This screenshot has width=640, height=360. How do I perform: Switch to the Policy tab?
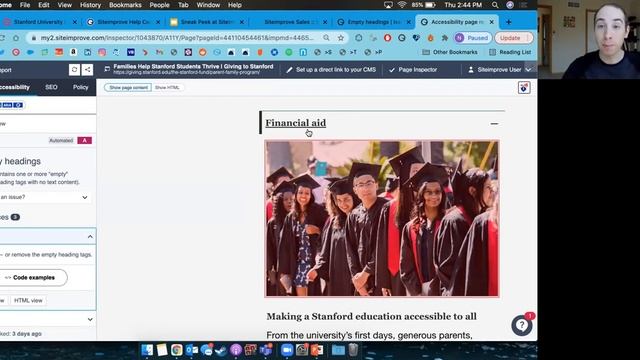80,87
